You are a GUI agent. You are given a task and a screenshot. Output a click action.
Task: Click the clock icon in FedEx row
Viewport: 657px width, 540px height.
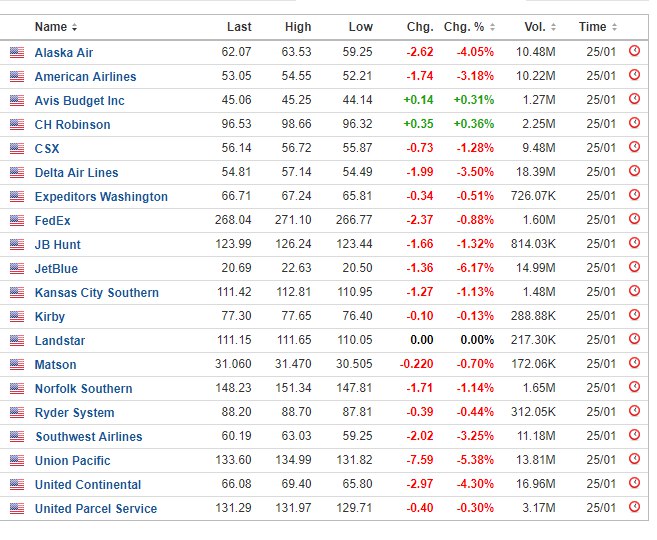pos(634,219)
